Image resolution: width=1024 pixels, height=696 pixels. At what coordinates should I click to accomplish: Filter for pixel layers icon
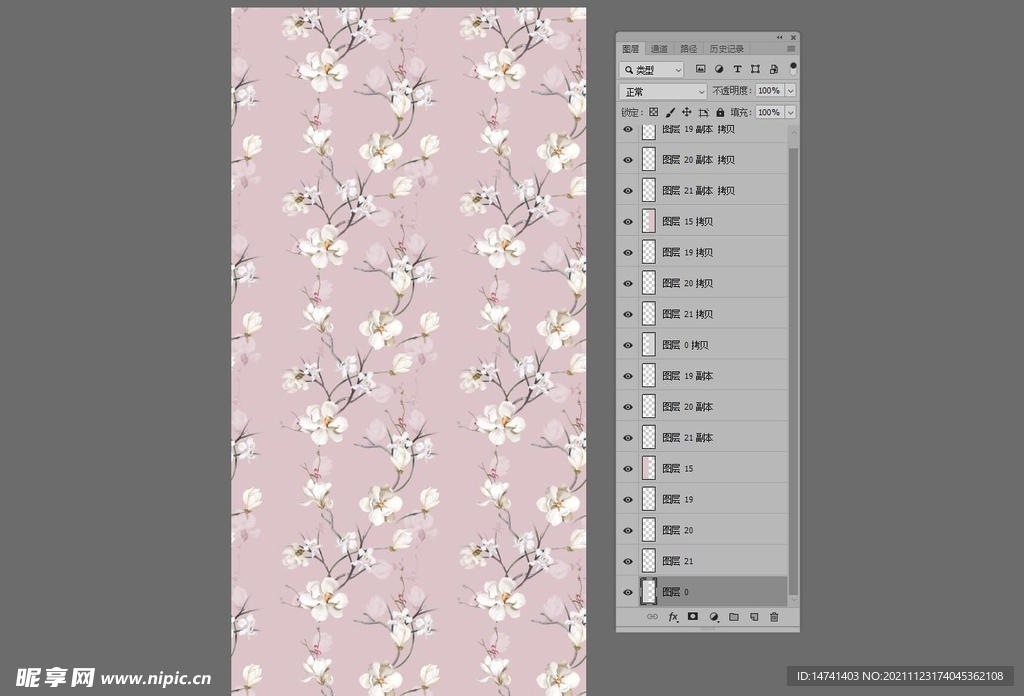700,69
